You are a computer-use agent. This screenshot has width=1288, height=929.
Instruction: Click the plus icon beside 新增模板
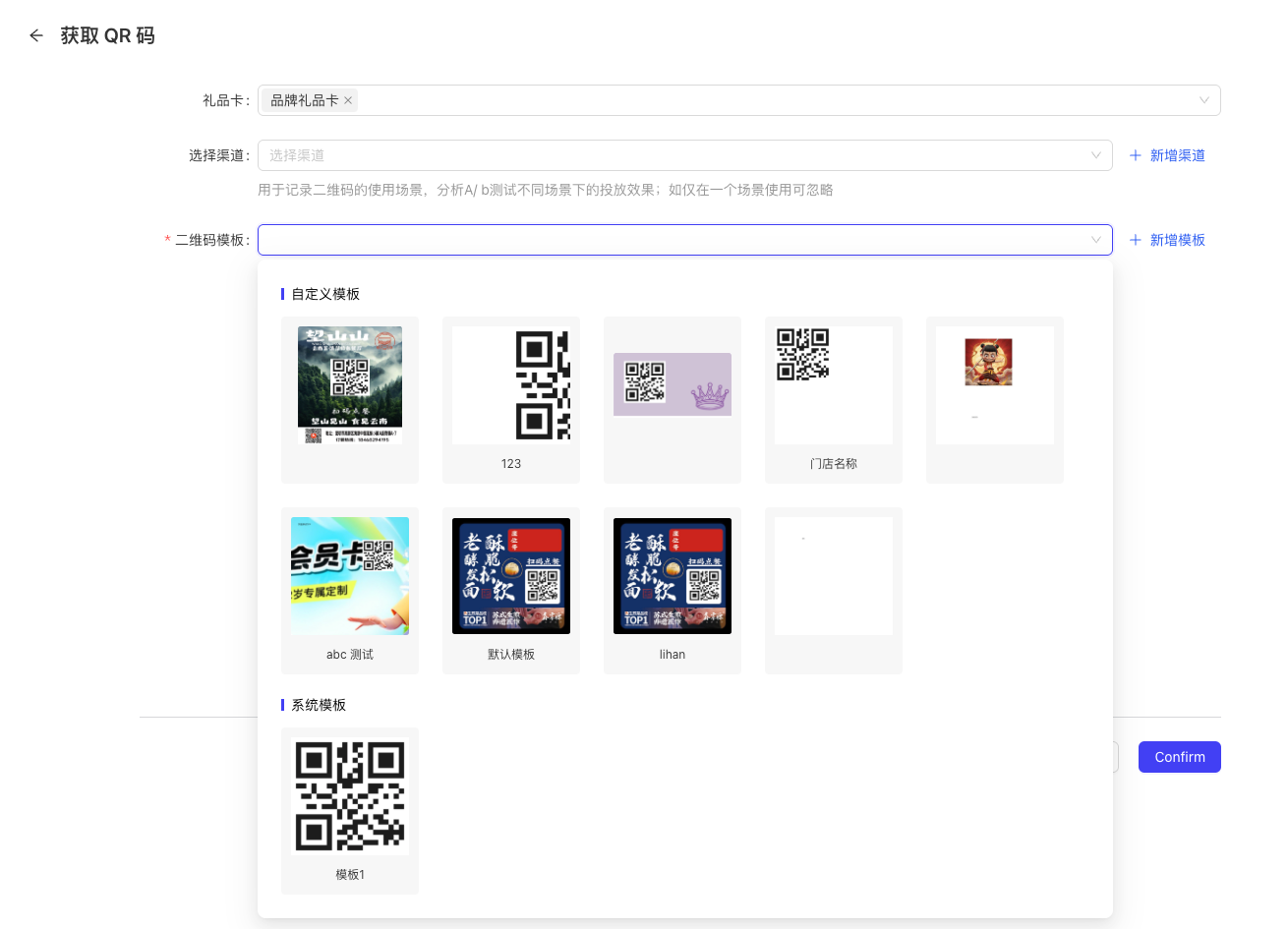tap(1136, 240)
